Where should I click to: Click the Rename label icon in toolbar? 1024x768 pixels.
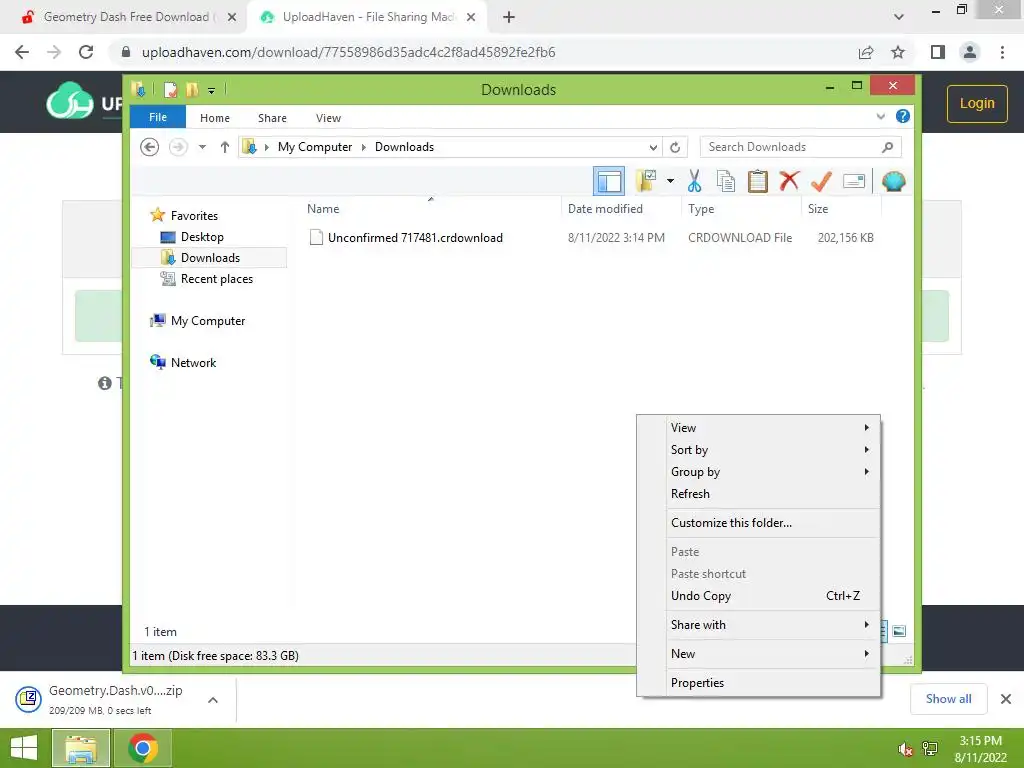tap(854, 181)
